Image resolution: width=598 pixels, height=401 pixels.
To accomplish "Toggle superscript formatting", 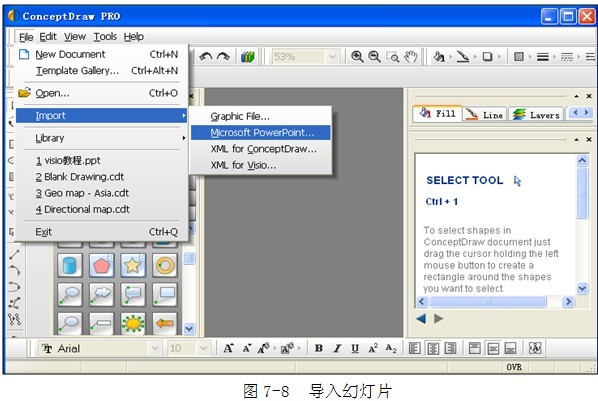I will [x=373, y=348].
